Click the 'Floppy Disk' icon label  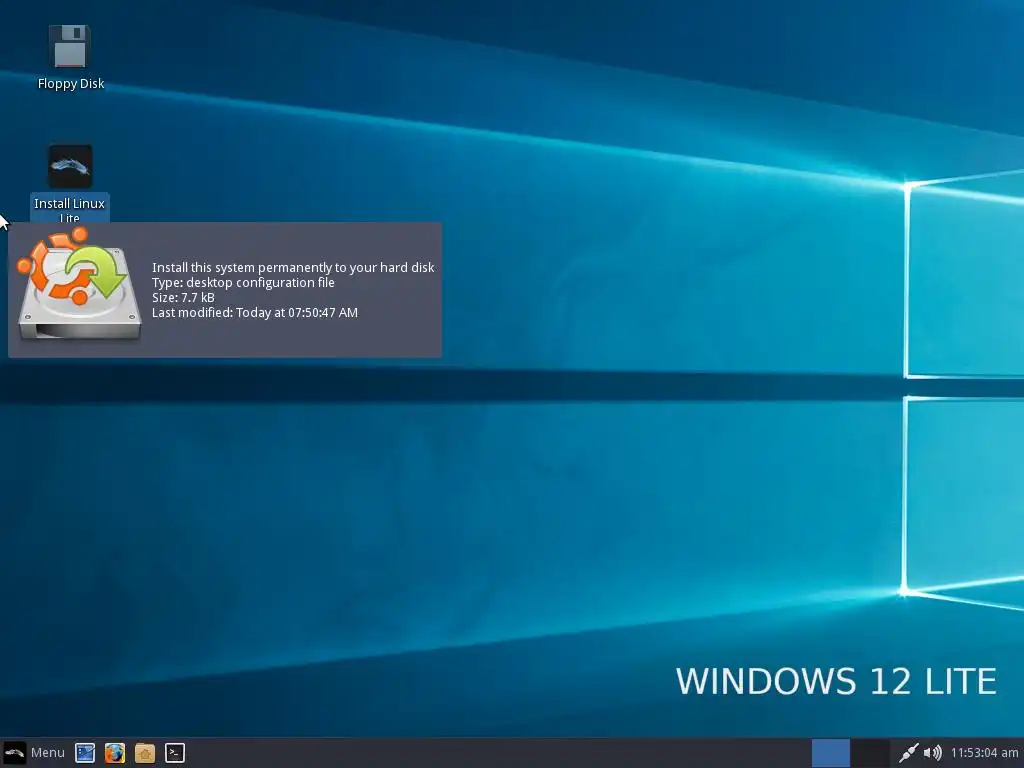point(71,84)
